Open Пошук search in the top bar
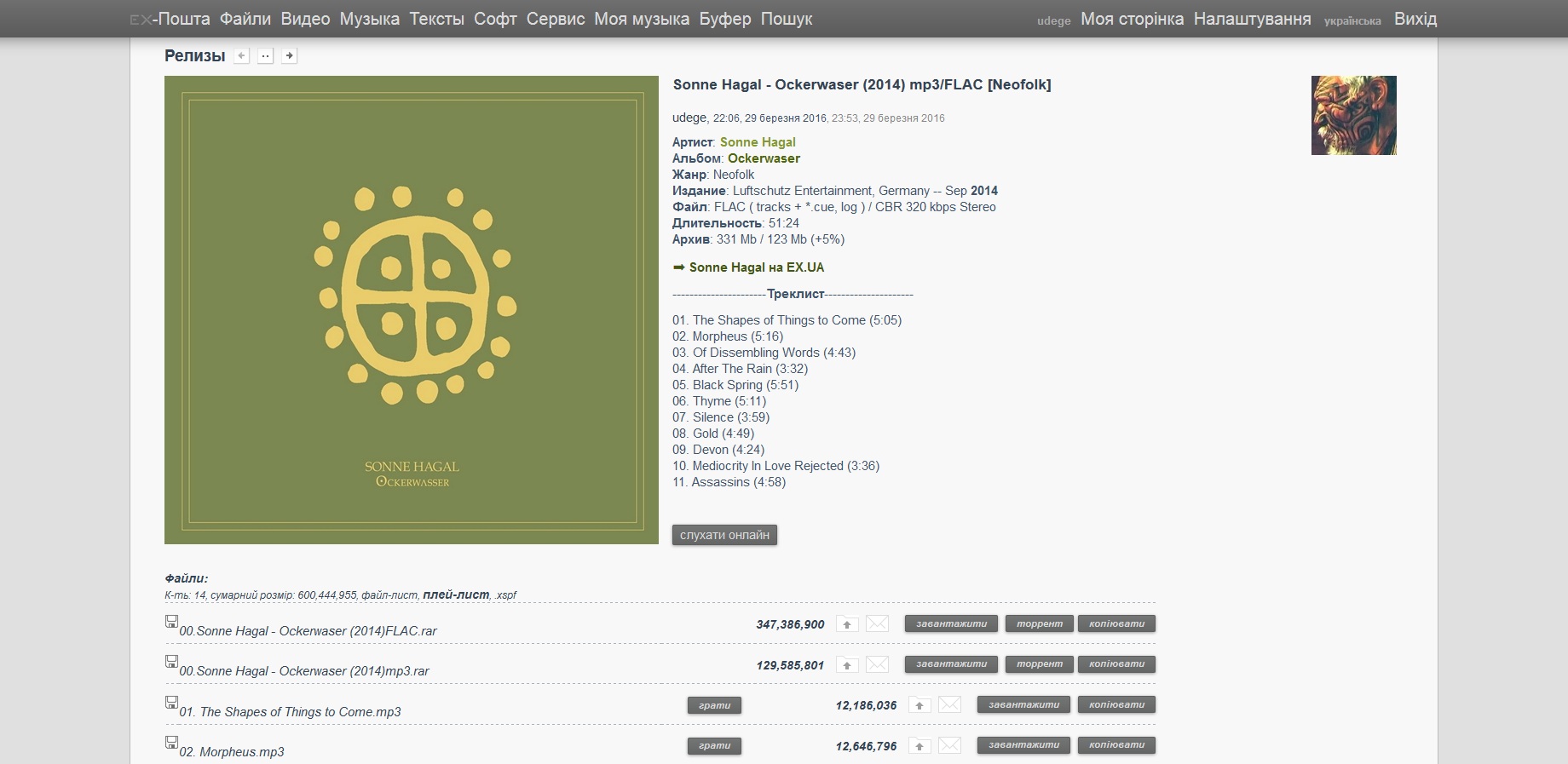The height and width of the screenshot is (764, 1568). click(787, 19)
